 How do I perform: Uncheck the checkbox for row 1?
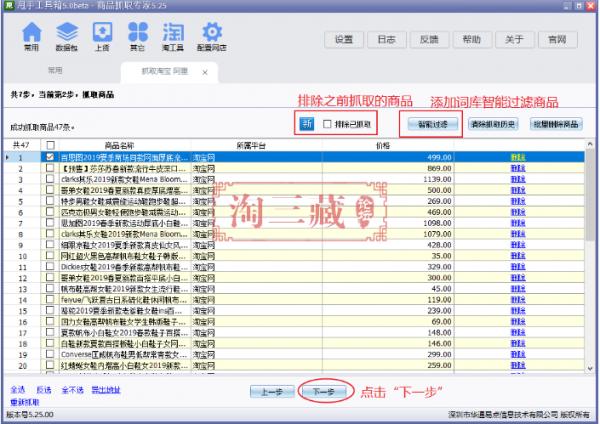[x=51, y=157]
